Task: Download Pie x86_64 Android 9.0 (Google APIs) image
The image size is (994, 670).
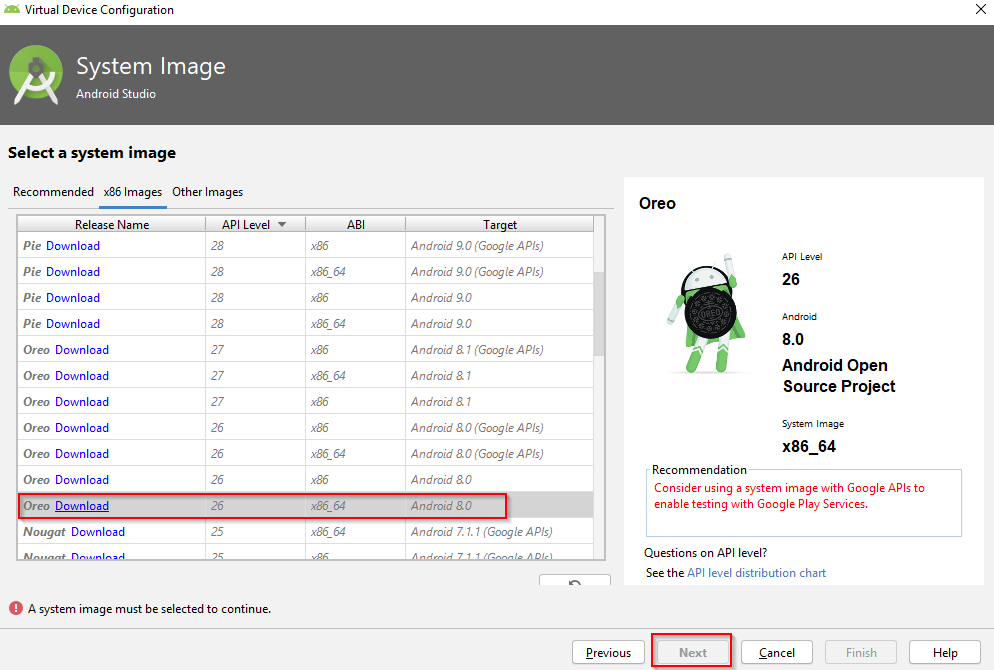Action: tap(73, 272)
